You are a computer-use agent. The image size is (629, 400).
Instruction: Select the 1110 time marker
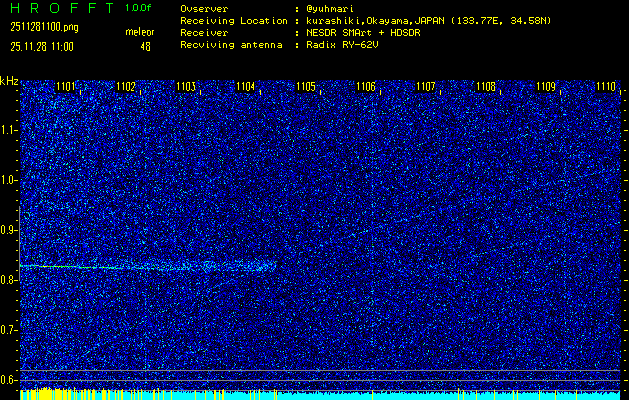[606, 87]
